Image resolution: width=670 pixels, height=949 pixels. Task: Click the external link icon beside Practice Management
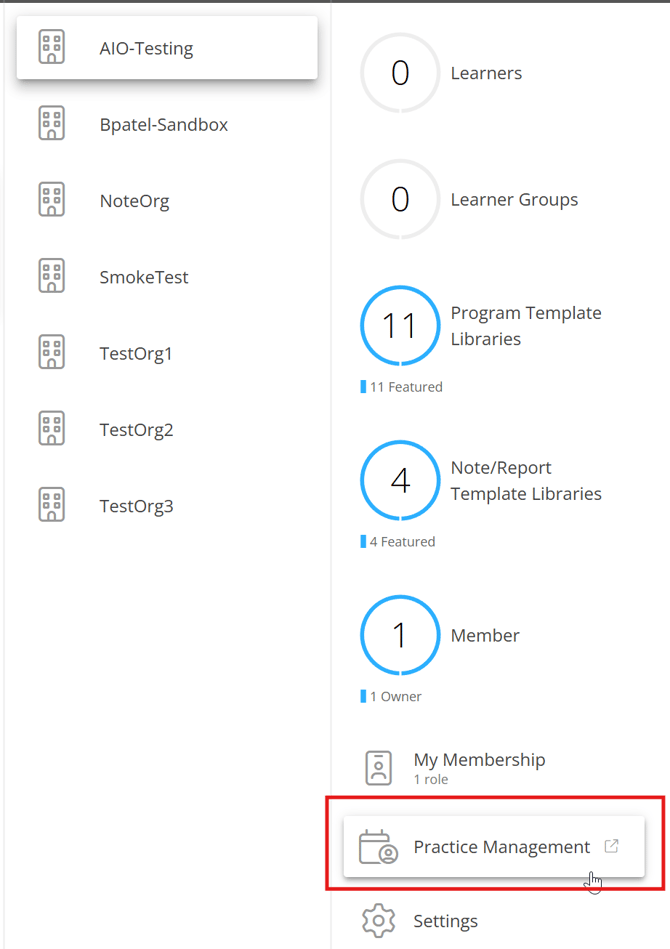click(x=612, y=846)
